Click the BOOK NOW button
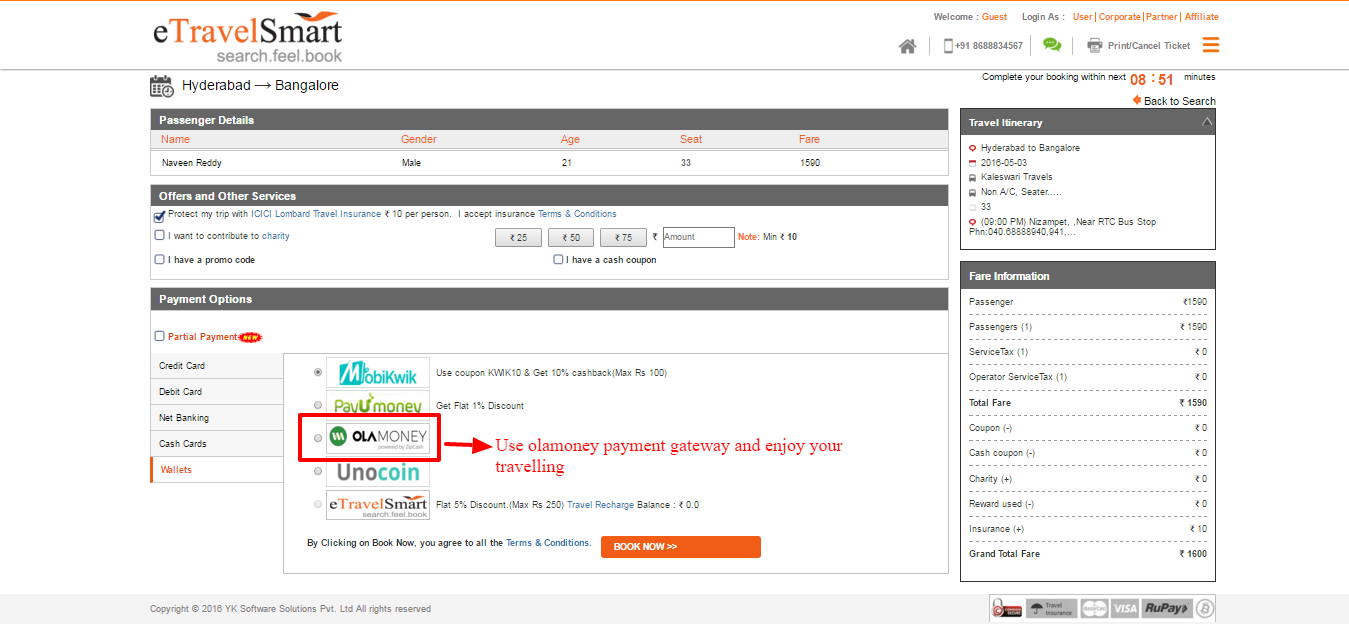The width and height of the screenshot is (1349, 636). [x=680, y=547]
